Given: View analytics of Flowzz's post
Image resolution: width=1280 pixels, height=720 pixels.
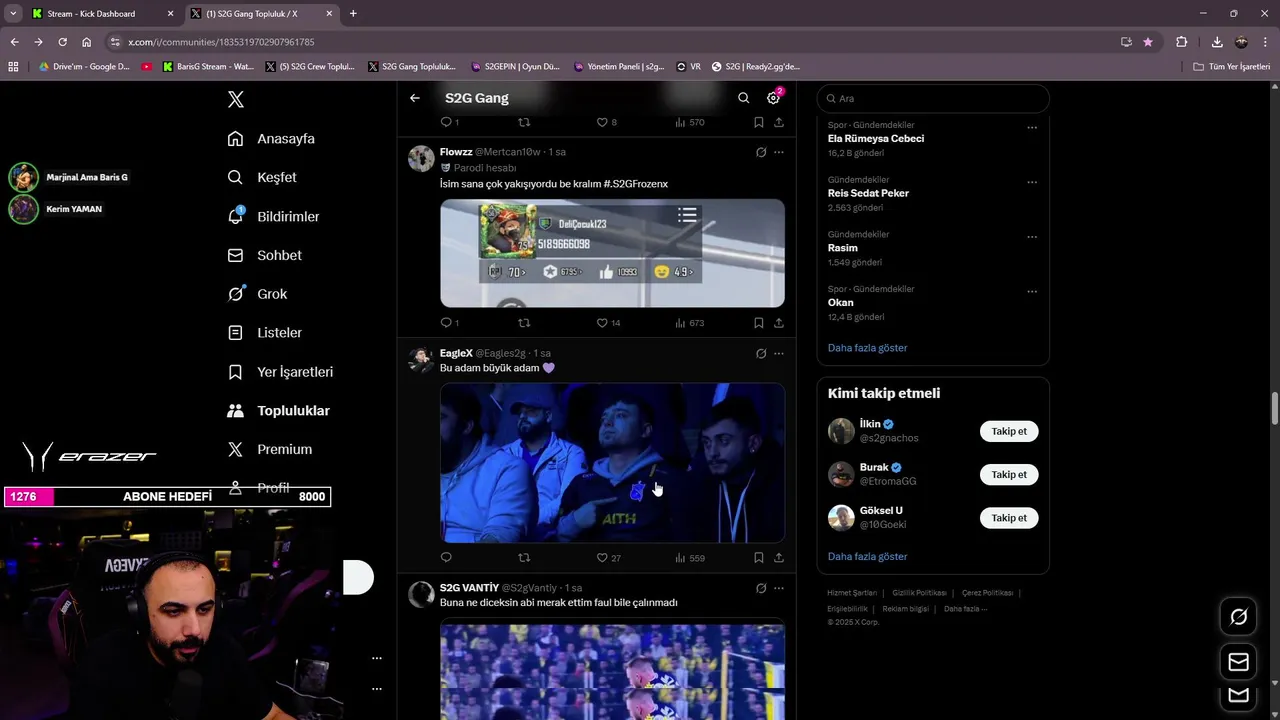Looking at the screenshot, I should coord(689,323).
